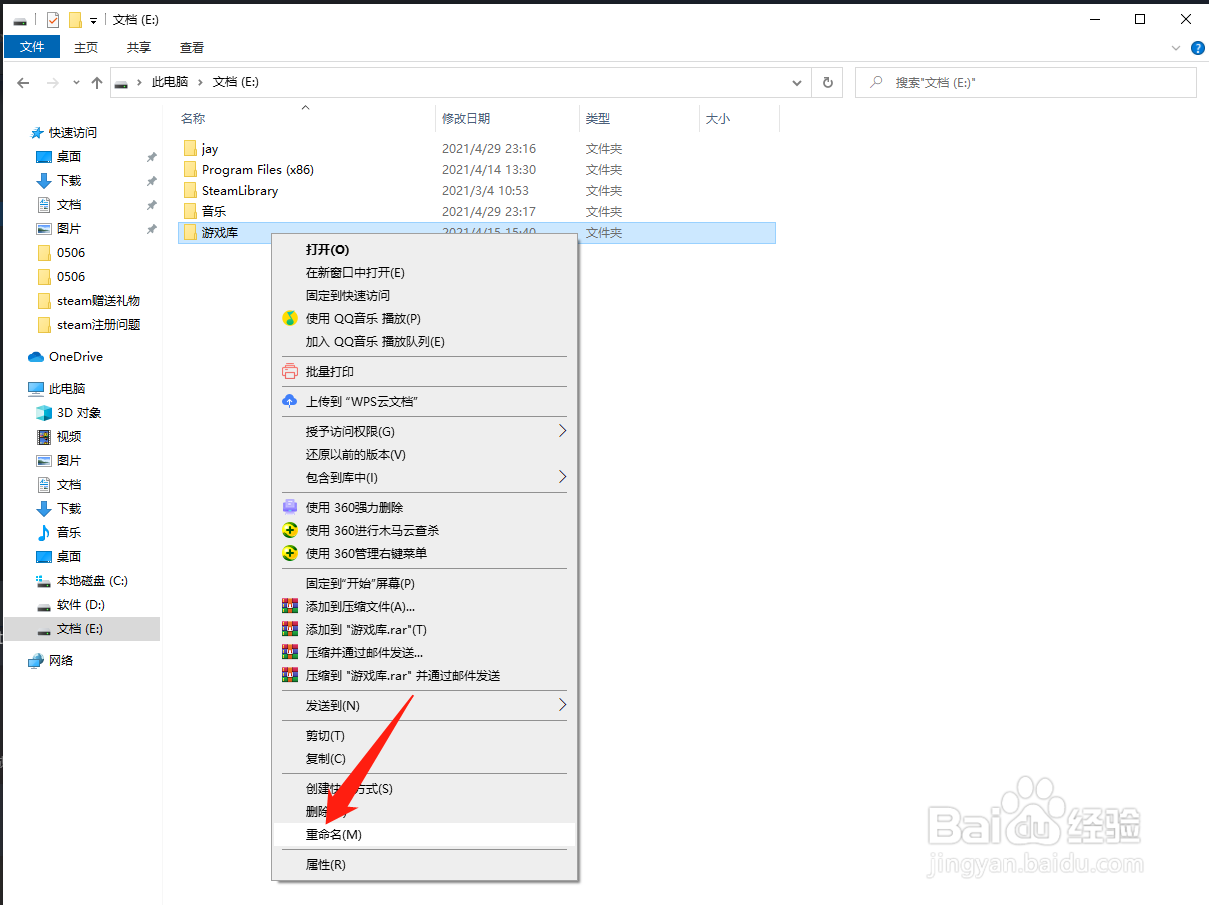Click the 网络 network icon in sidebar
This screenshot has width=1209, height=905.
[x=36, y=660]
